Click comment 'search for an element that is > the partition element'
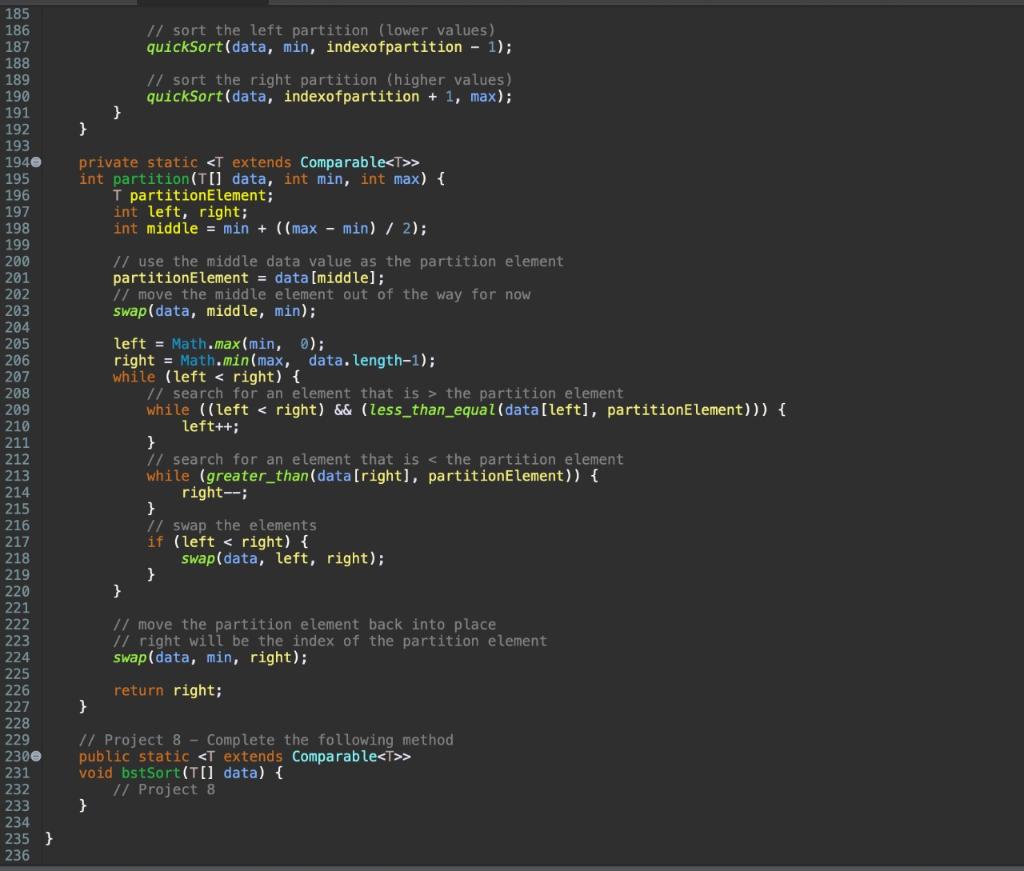Image resolution: width=1024 pixels, height=871 pixels. (385, 394)
